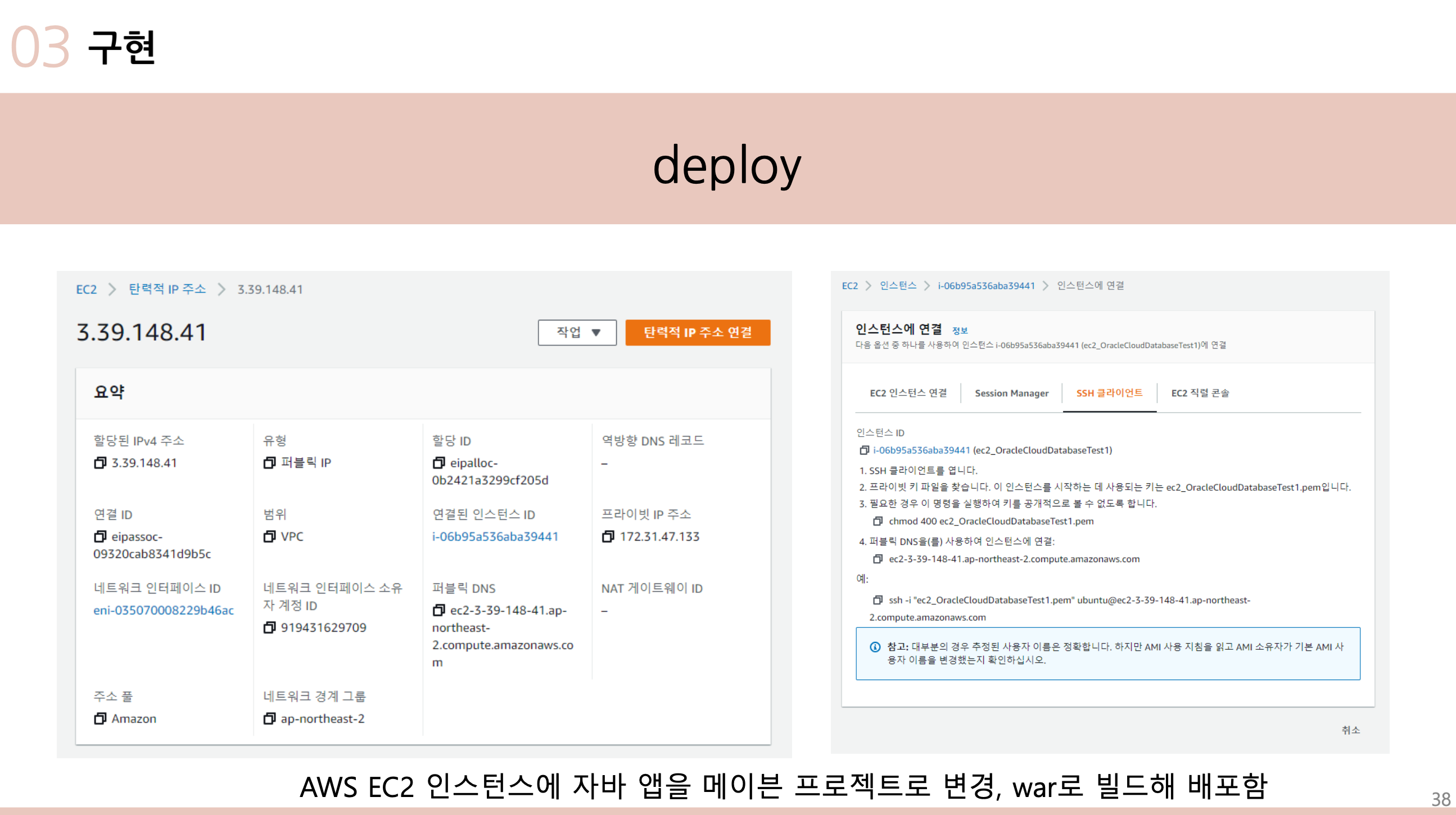Open the 작업 dropdown menu
The height and width of the screenshot is (815, 1456).
(577, 333)
